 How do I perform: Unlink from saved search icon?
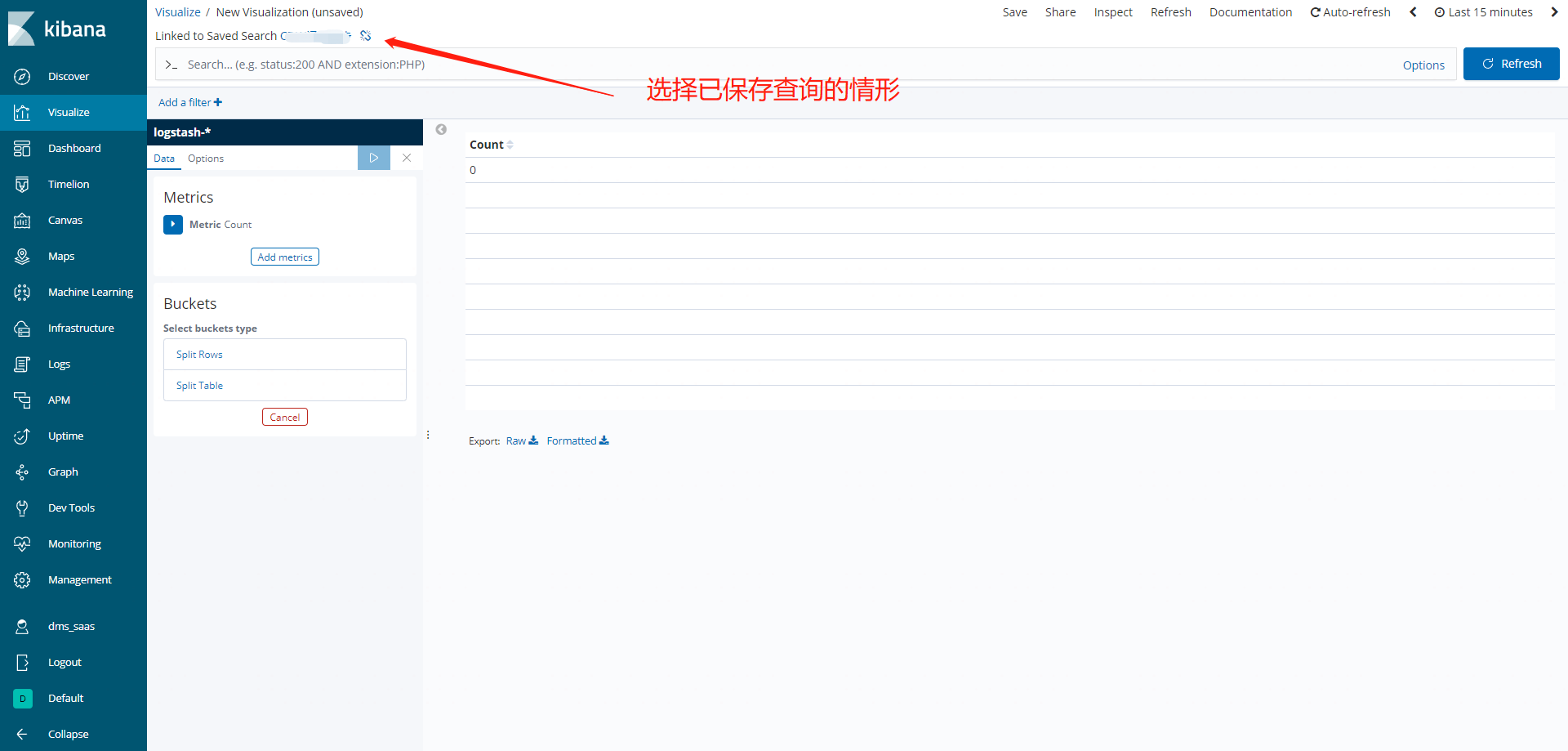pyautogui.click(x=365, y=35)
